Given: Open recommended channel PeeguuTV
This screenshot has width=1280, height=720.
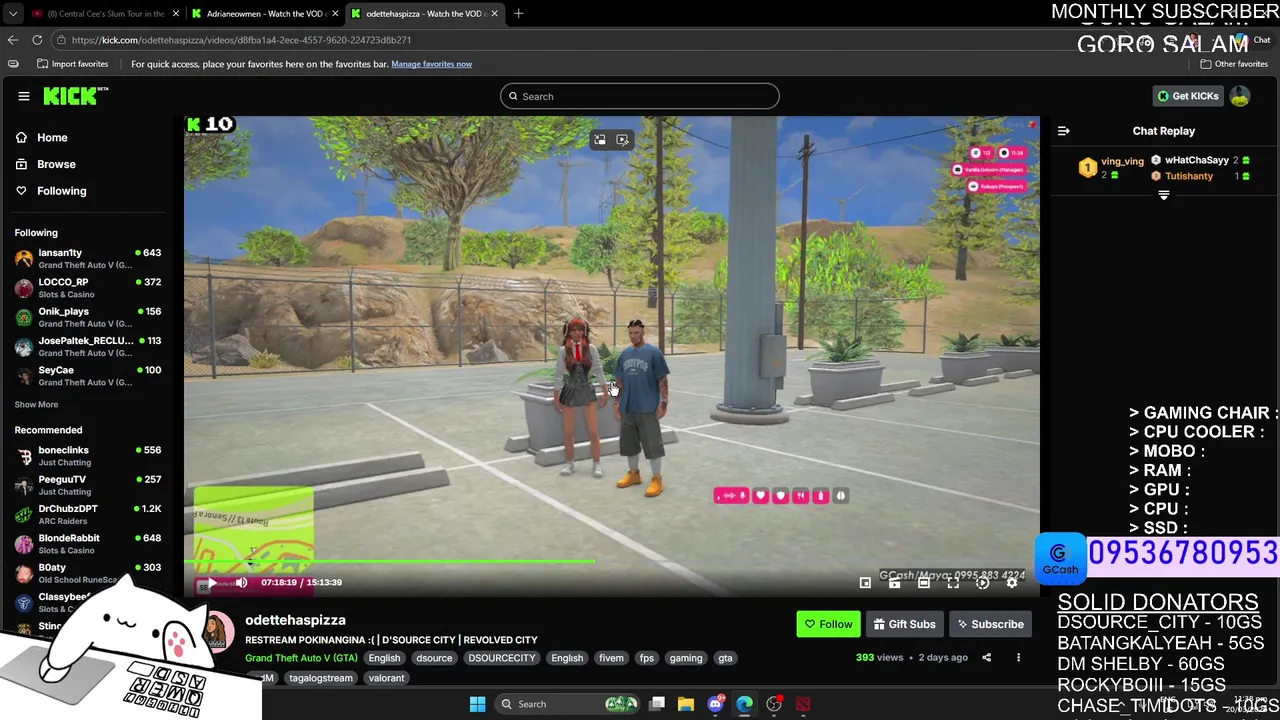Looking at the screenshot, I should 88,485.
